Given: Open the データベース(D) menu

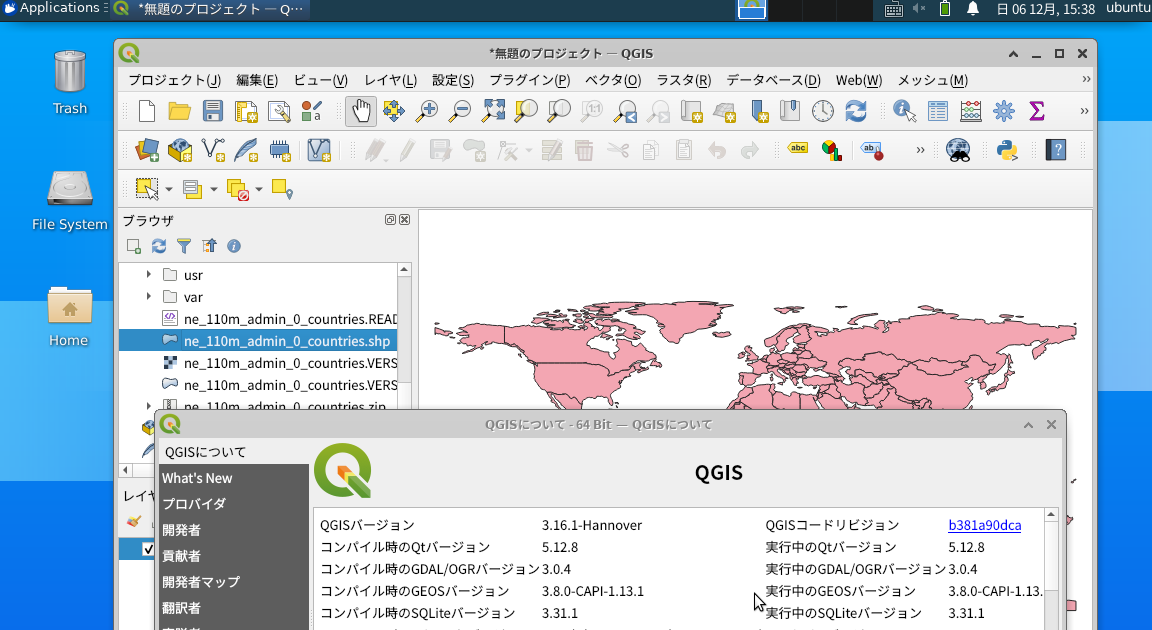Looking at the screenshot, I should pyautogui.click(x=774, y=80).
